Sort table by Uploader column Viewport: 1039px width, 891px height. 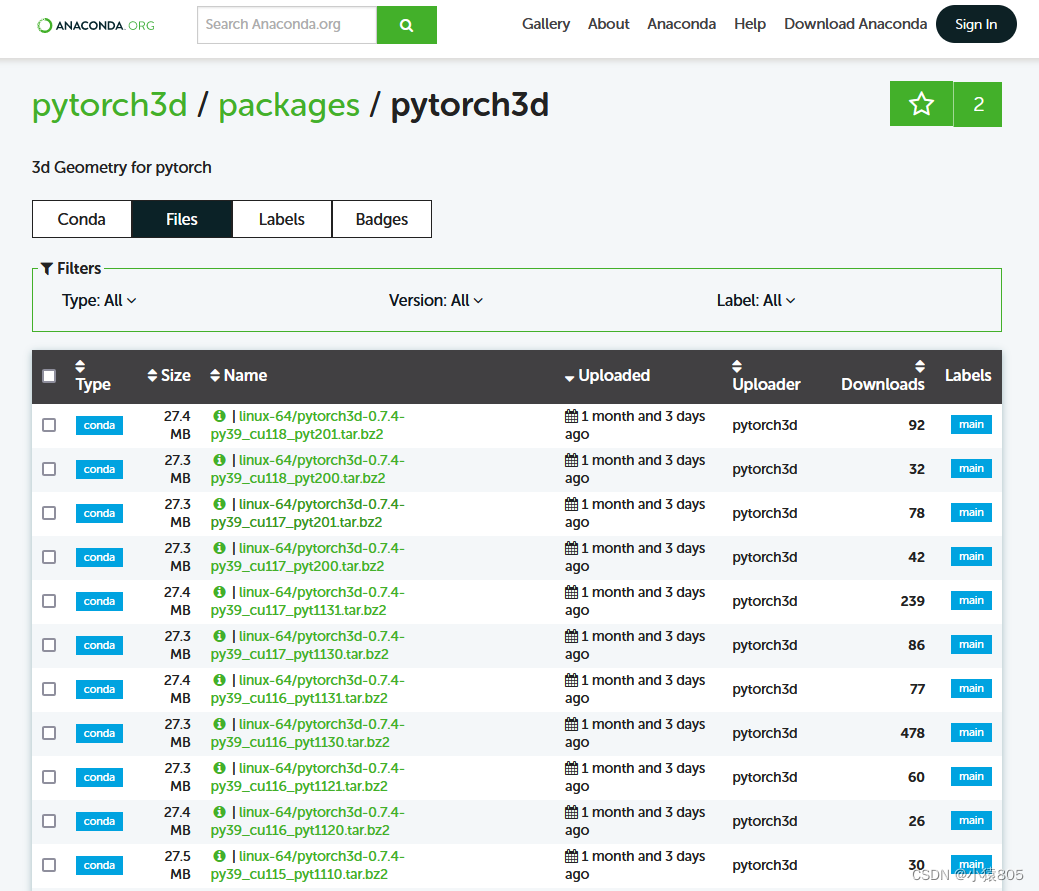coord(766,376)
